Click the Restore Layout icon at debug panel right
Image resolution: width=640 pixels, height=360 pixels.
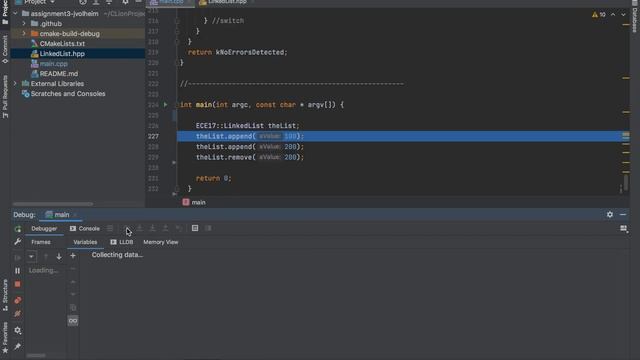(x=624, y=229)
